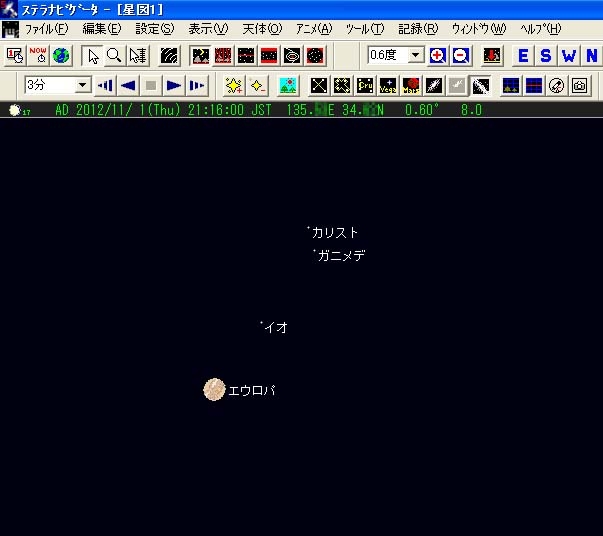Click the zoom in plus magnifier button
Viewport: 603px width, 536px height.
coord(437,56)
